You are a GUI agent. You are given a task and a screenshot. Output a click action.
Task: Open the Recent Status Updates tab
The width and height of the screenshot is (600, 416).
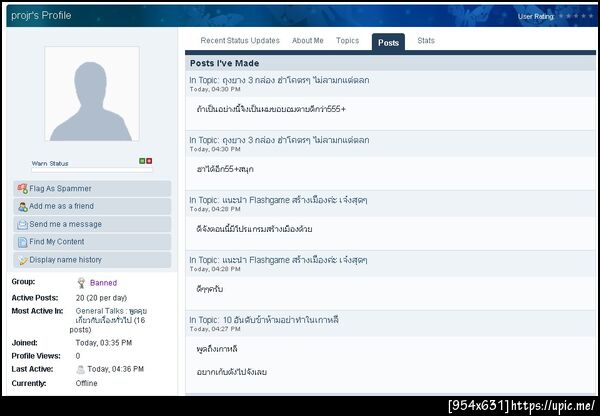pos(240,41)
